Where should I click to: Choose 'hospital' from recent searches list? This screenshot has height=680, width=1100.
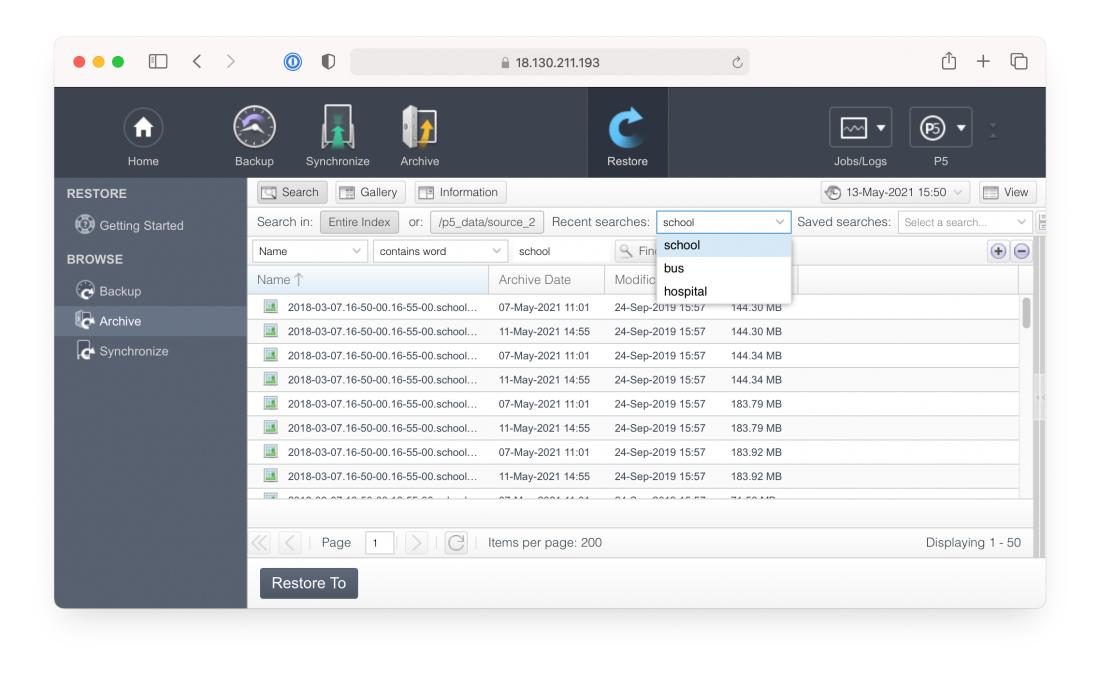[723, 291]
